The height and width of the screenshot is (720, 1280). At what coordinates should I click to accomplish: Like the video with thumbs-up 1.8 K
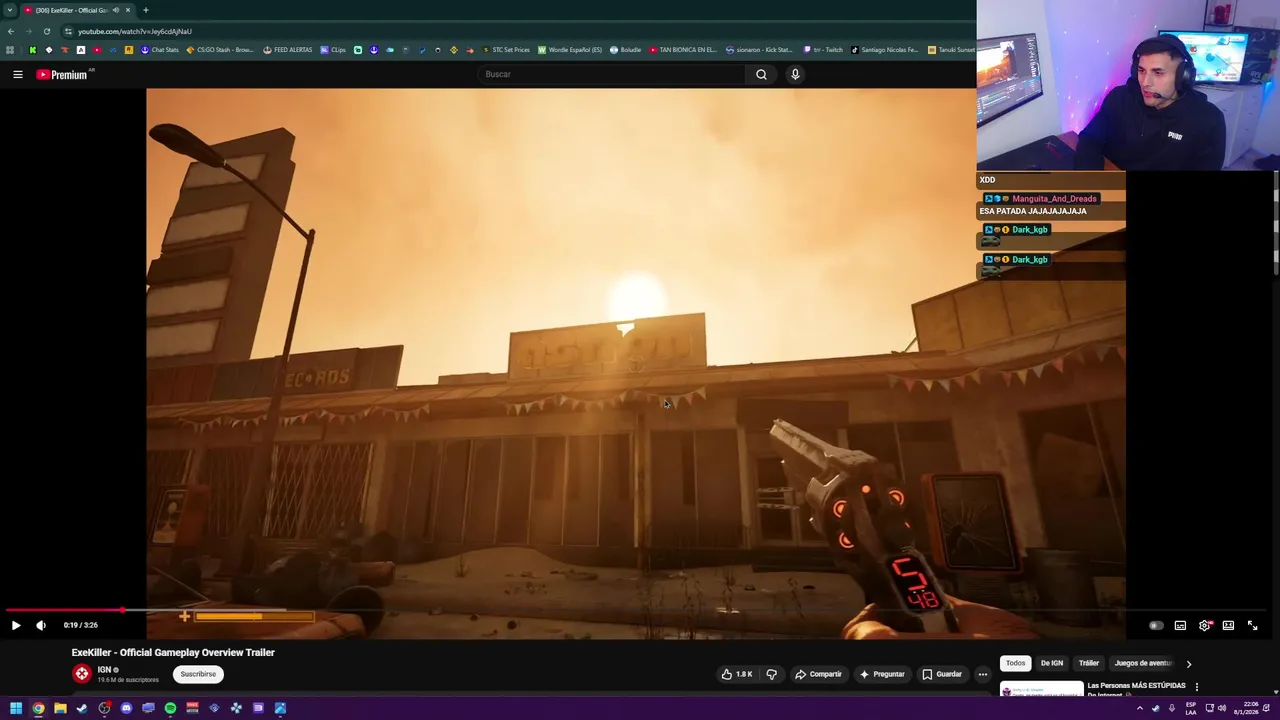(736, 674)
